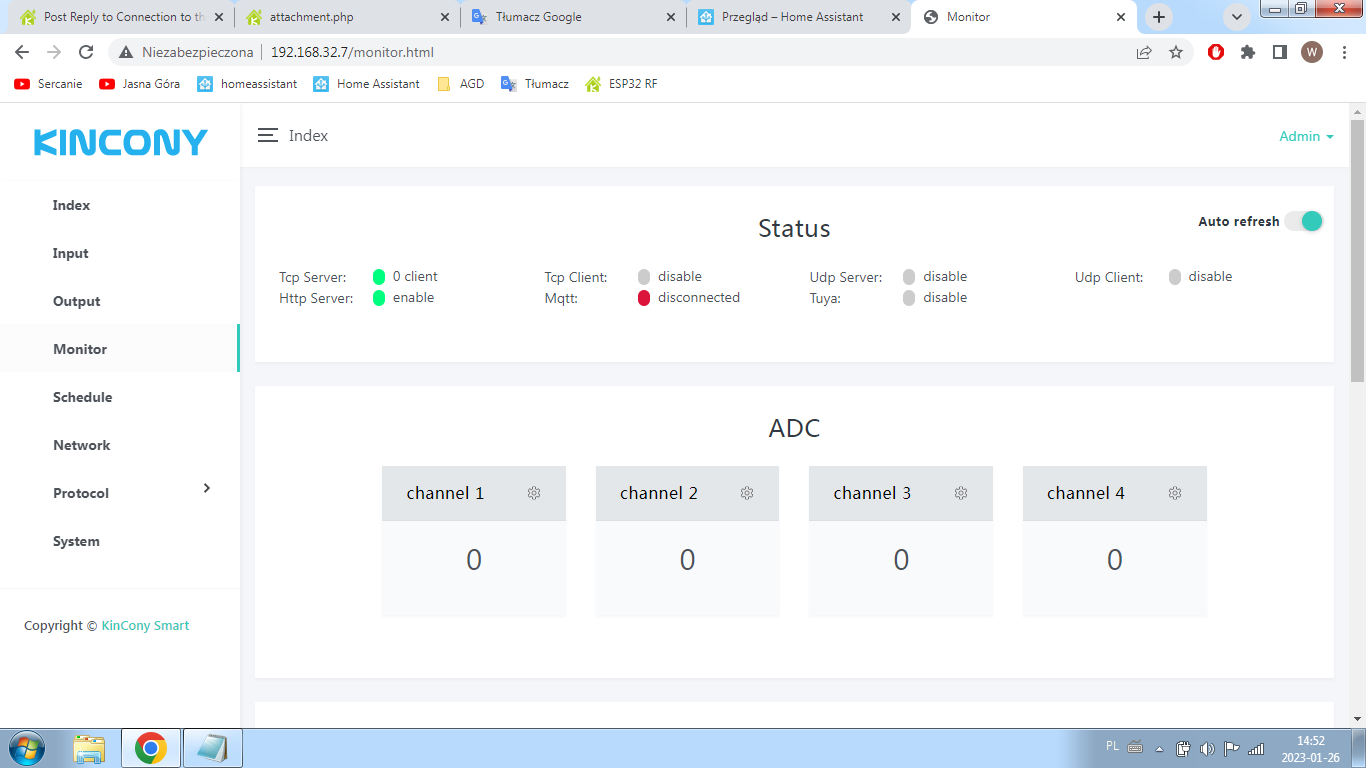Bookmark this page with star icon
The width and height of the screenshot is (1366, 768).
click(x=1176, y=52)
